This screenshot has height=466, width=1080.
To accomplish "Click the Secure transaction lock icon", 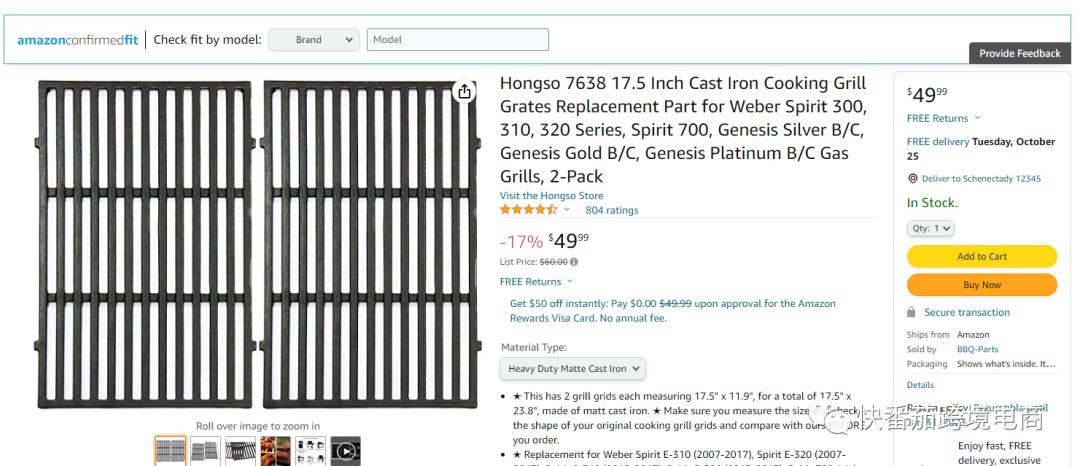I will point(911,312).
